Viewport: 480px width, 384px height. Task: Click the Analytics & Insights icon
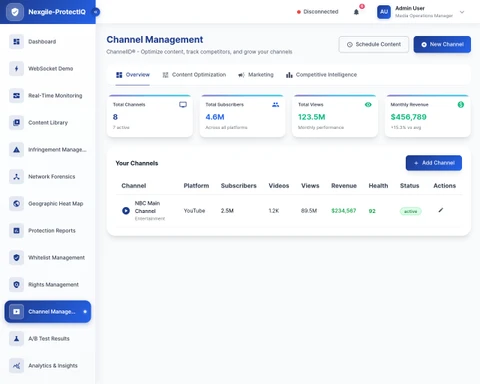point(16,366)
